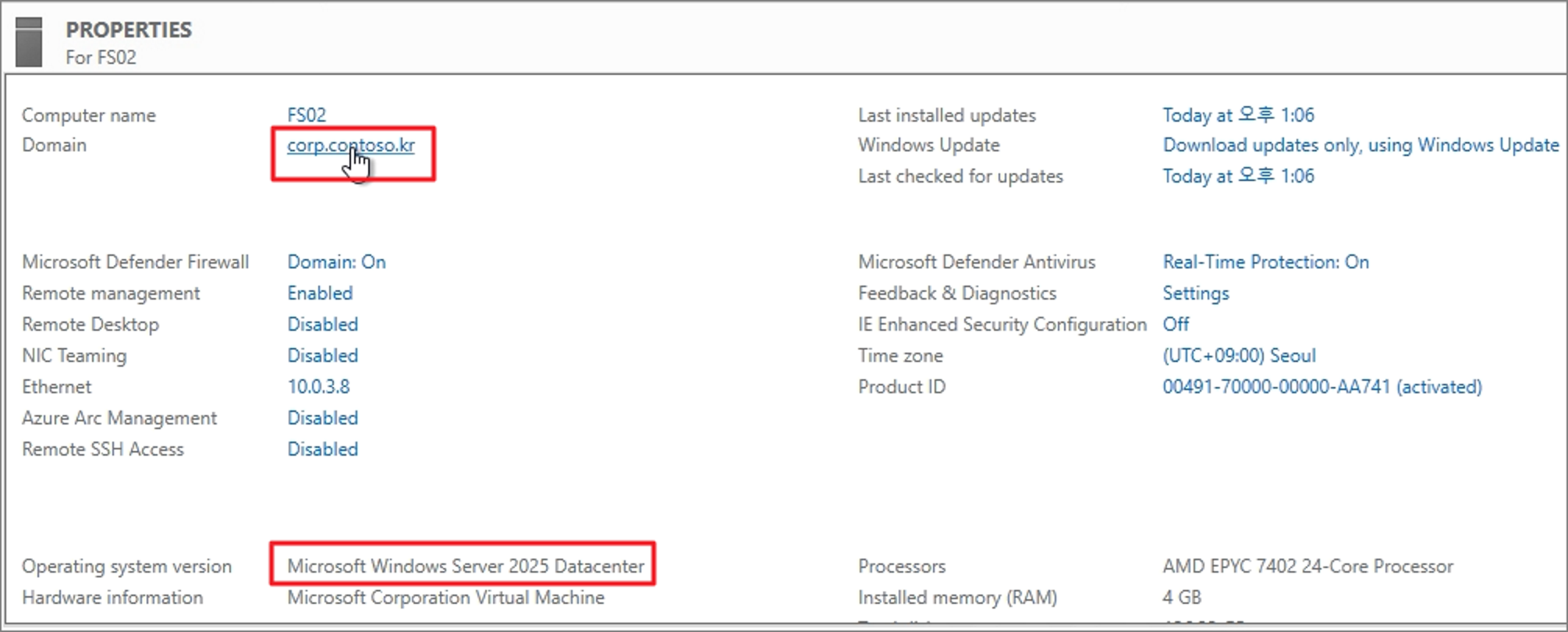Select 'Microsoft Corporation Virtual Machine' text
1568x632 pixels.
tap(445, 598)
